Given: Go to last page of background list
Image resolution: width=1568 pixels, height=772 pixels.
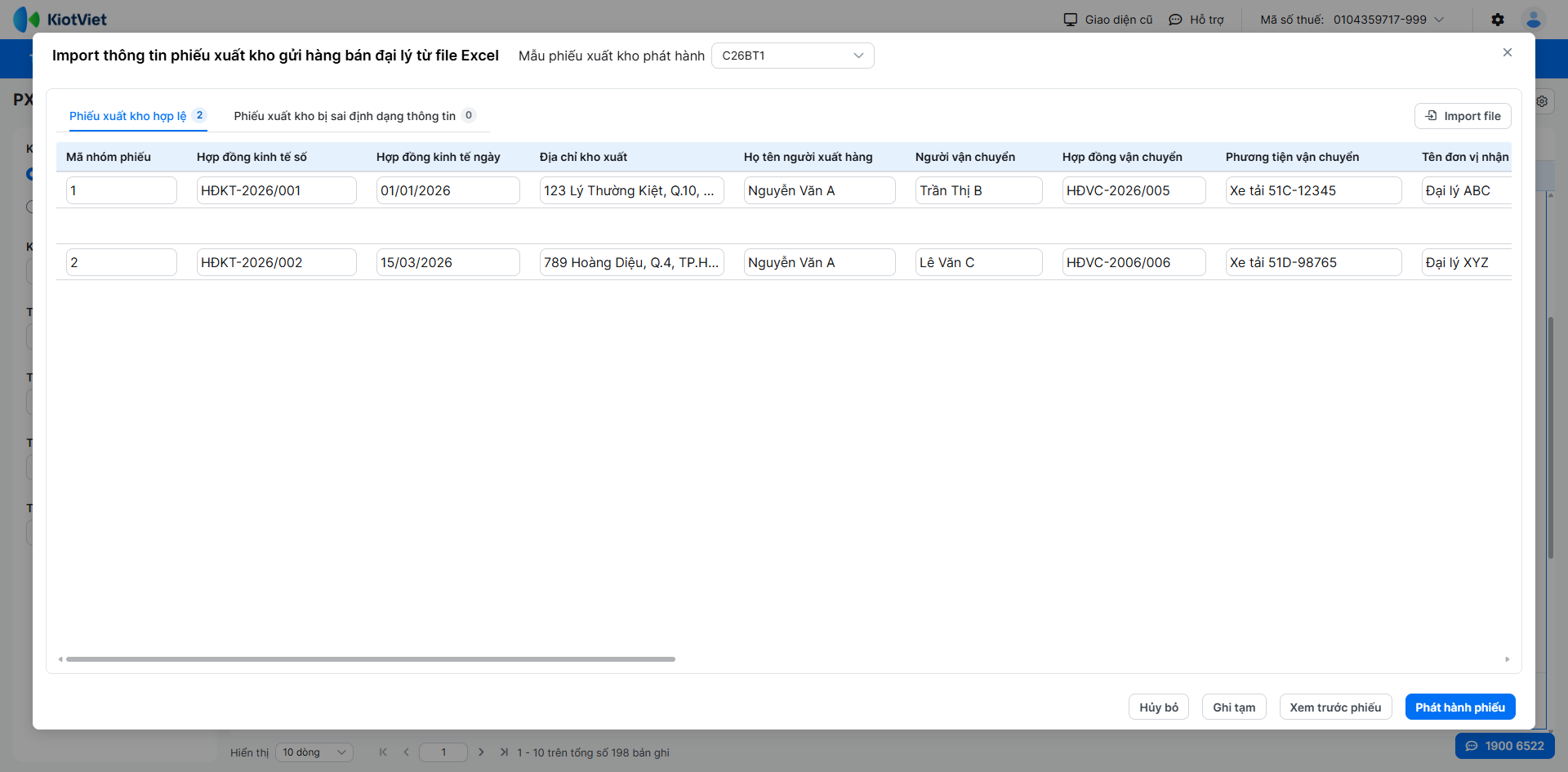Looking at the screenshot, I should coord(504,752).
